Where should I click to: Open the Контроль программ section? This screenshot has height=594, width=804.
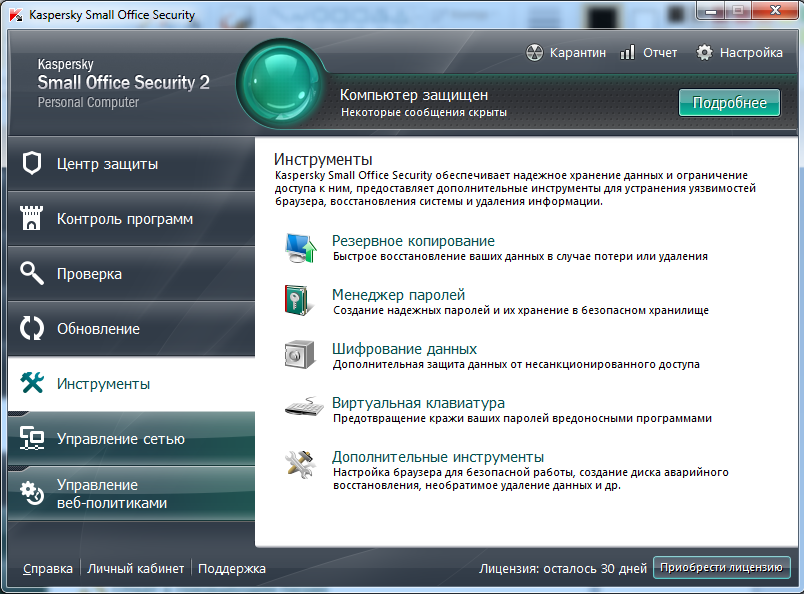pyautogui.click(x=131, y=219)
